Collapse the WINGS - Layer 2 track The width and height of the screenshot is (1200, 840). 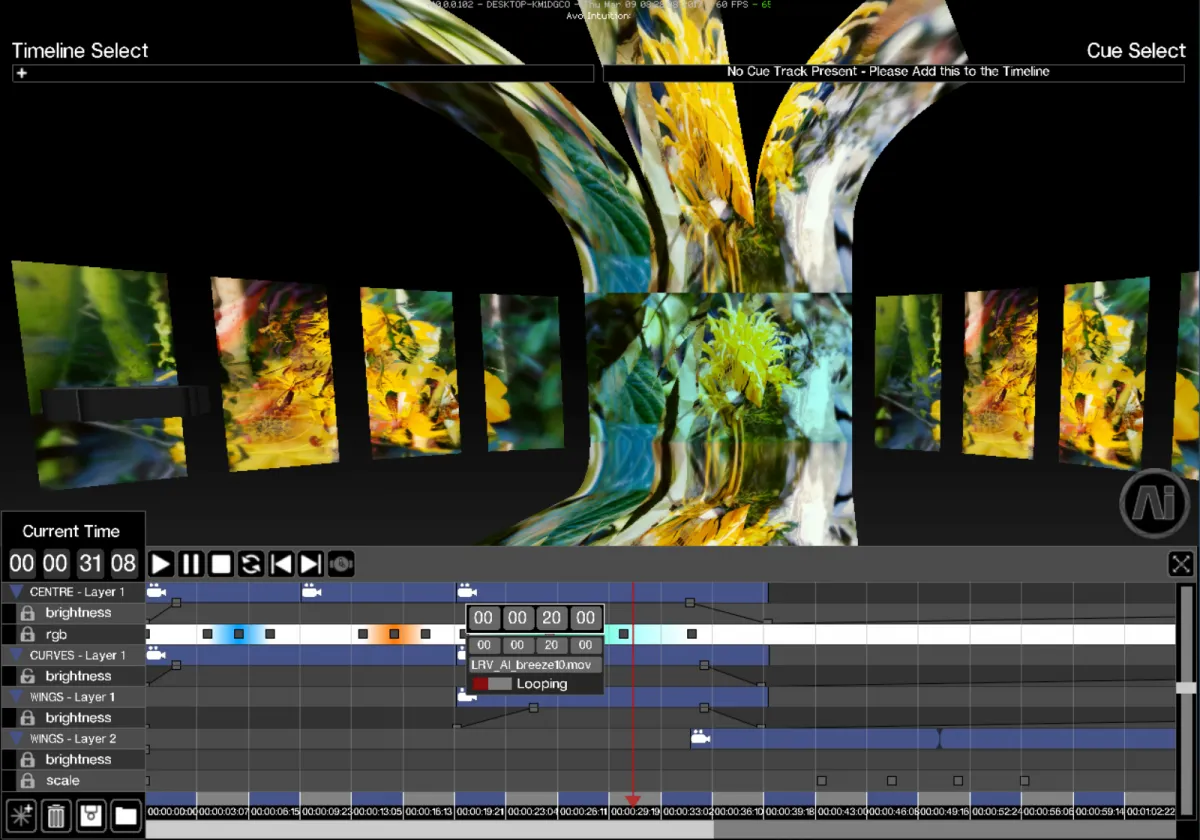point(16,739)
